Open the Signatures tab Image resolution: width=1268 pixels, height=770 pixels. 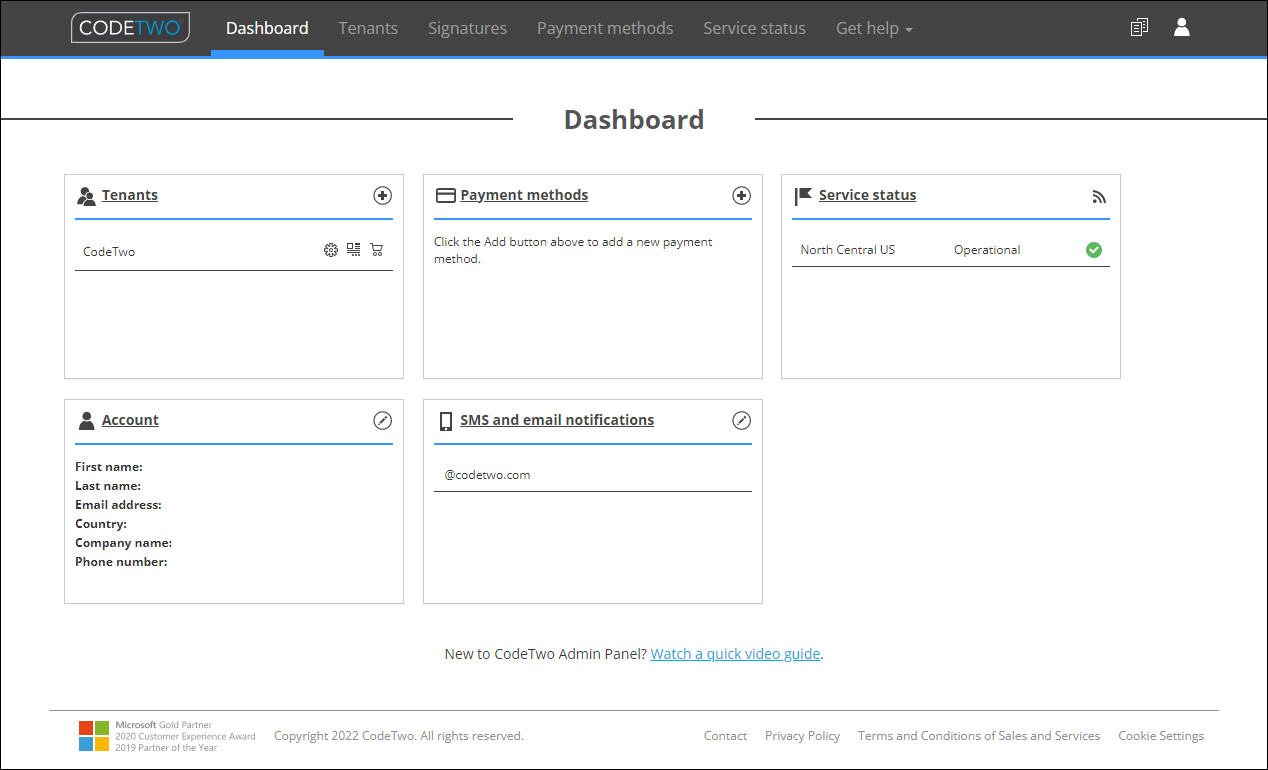click(x=467, y=28)
